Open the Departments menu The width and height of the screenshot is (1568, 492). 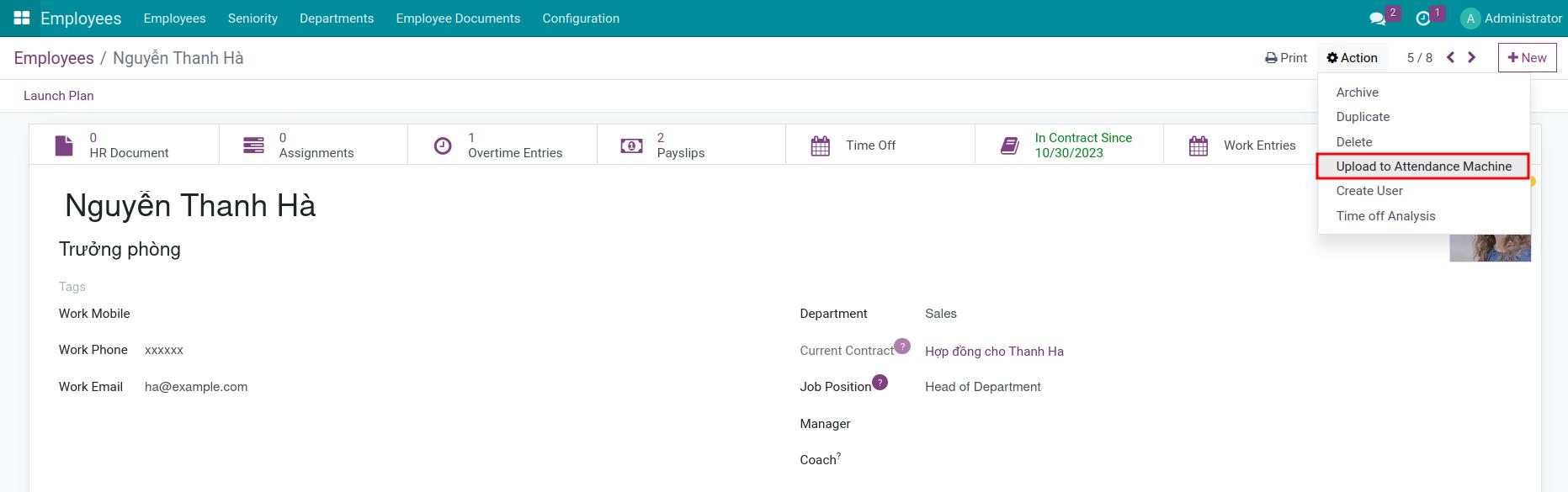coord(337,19)
